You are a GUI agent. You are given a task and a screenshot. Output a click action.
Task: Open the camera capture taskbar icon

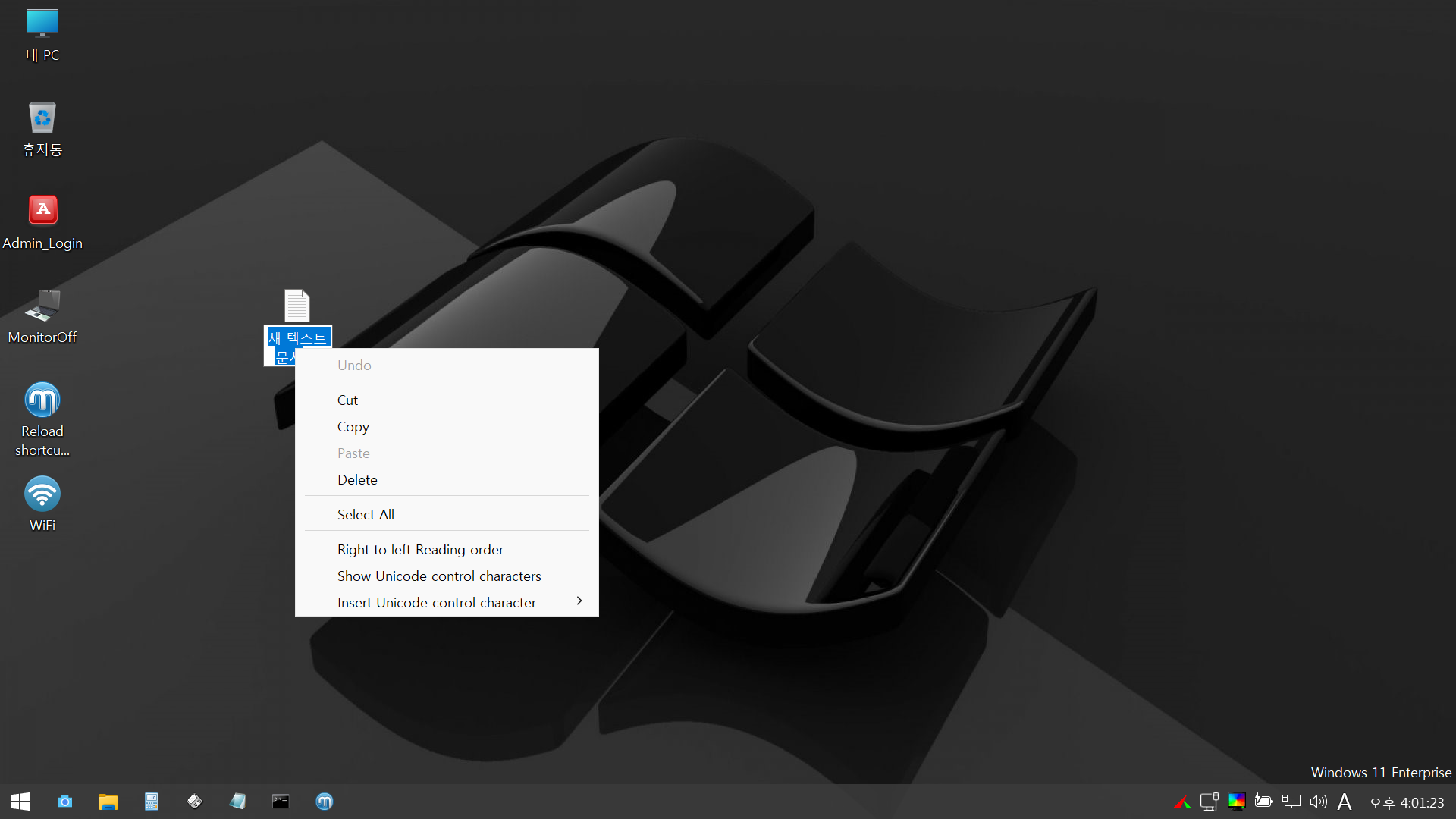[x=65, y=802]
